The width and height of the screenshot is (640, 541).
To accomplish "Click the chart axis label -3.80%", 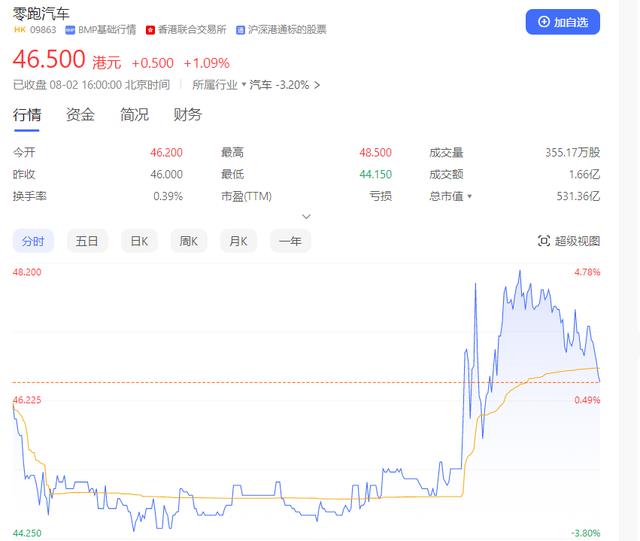I will click(x=586, y=533).
